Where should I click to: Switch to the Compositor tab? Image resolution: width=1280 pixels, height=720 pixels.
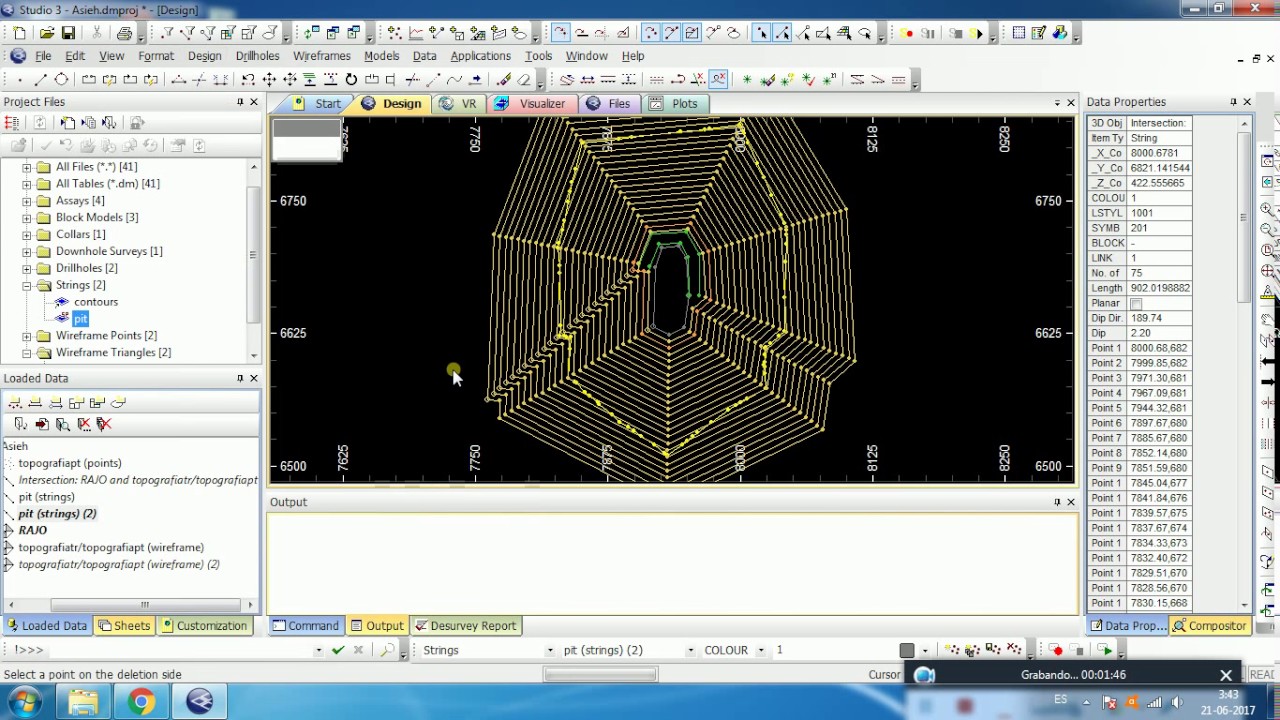(x=1210, y=626)
